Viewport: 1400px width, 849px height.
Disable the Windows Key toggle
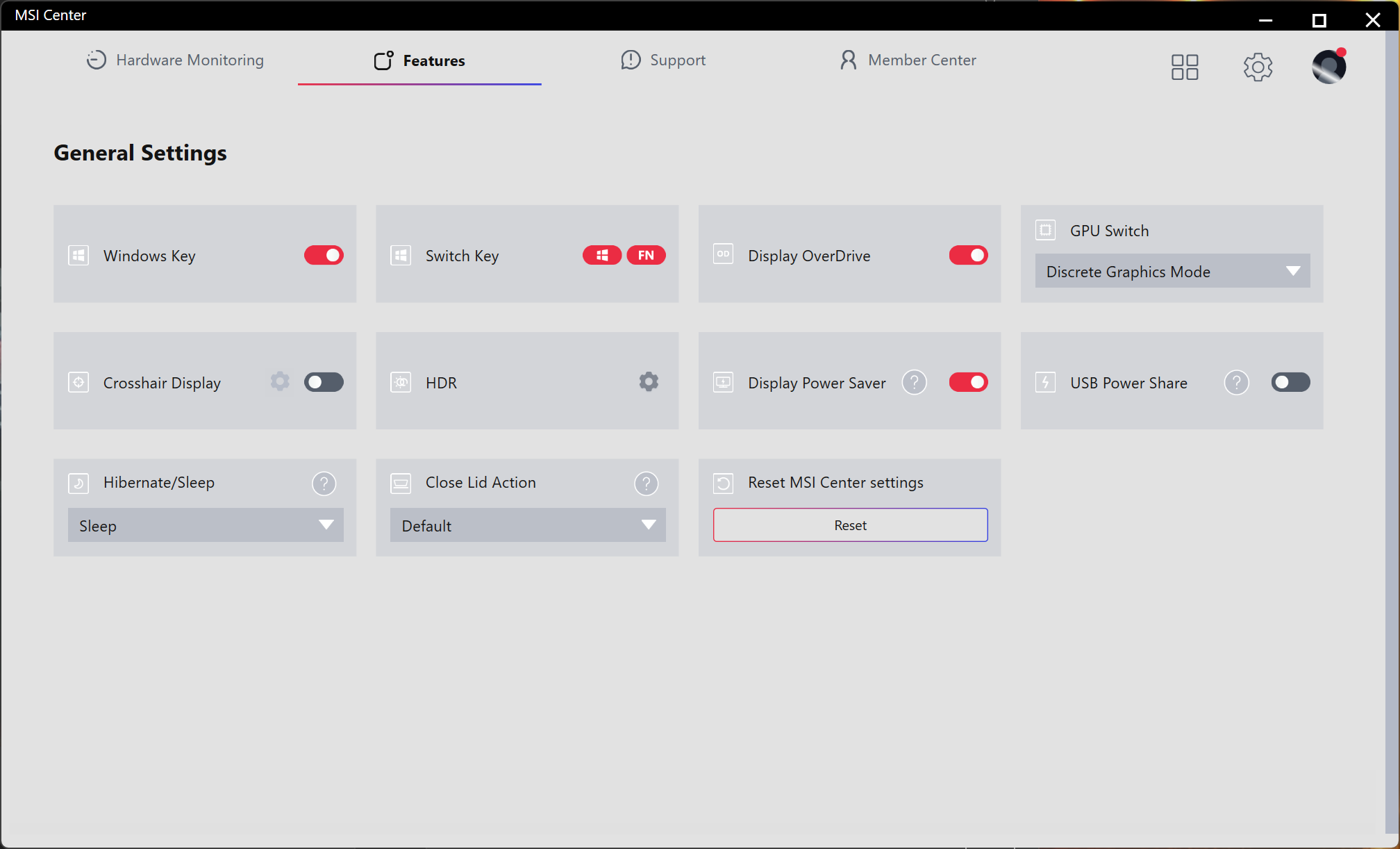click(324, 256)
